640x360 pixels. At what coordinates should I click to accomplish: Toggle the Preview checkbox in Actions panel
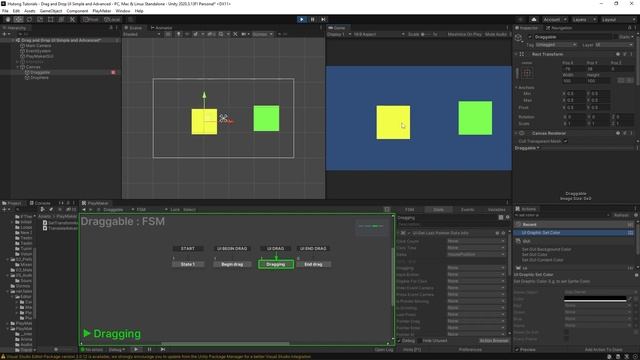point(517,350)
